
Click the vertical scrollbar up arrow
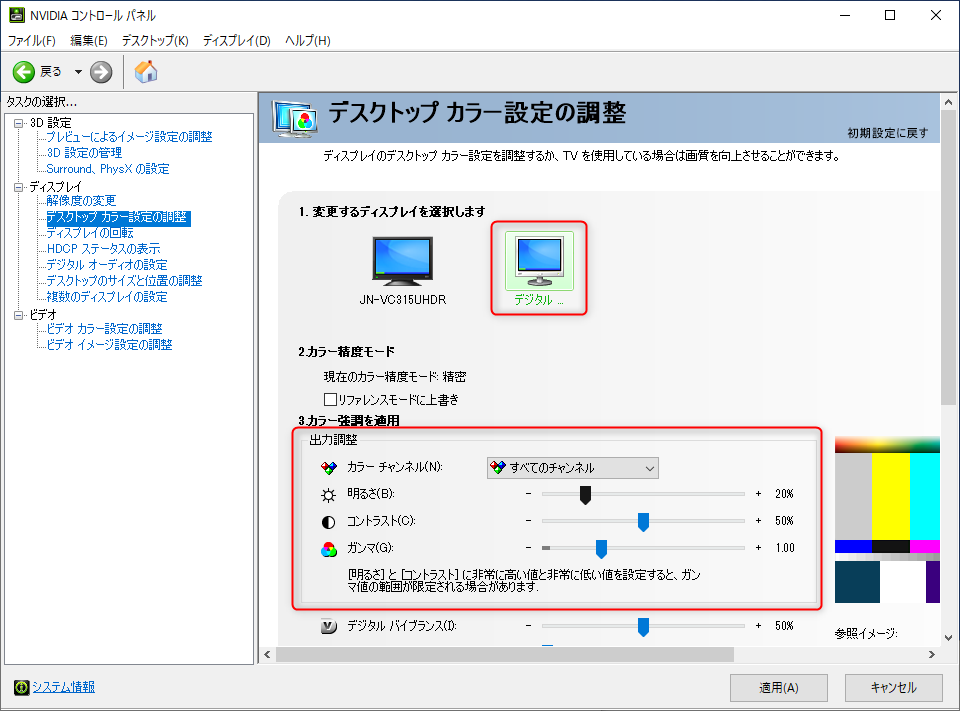coord(948,102)
